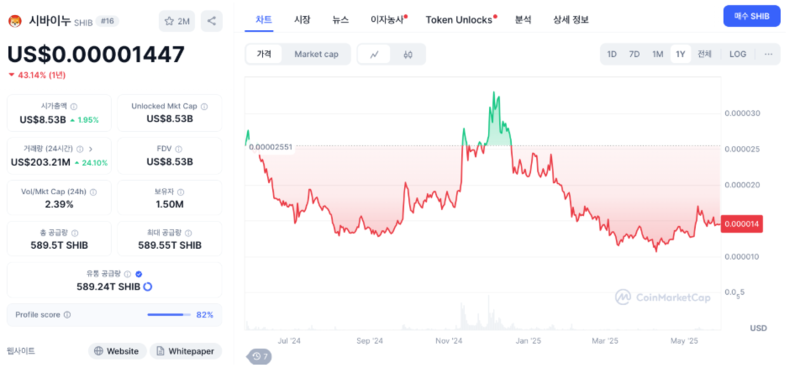This screenshot has height=368, width=800.
Task: Switch to the 뉴스 tab
Action: [x=340, y=20]
